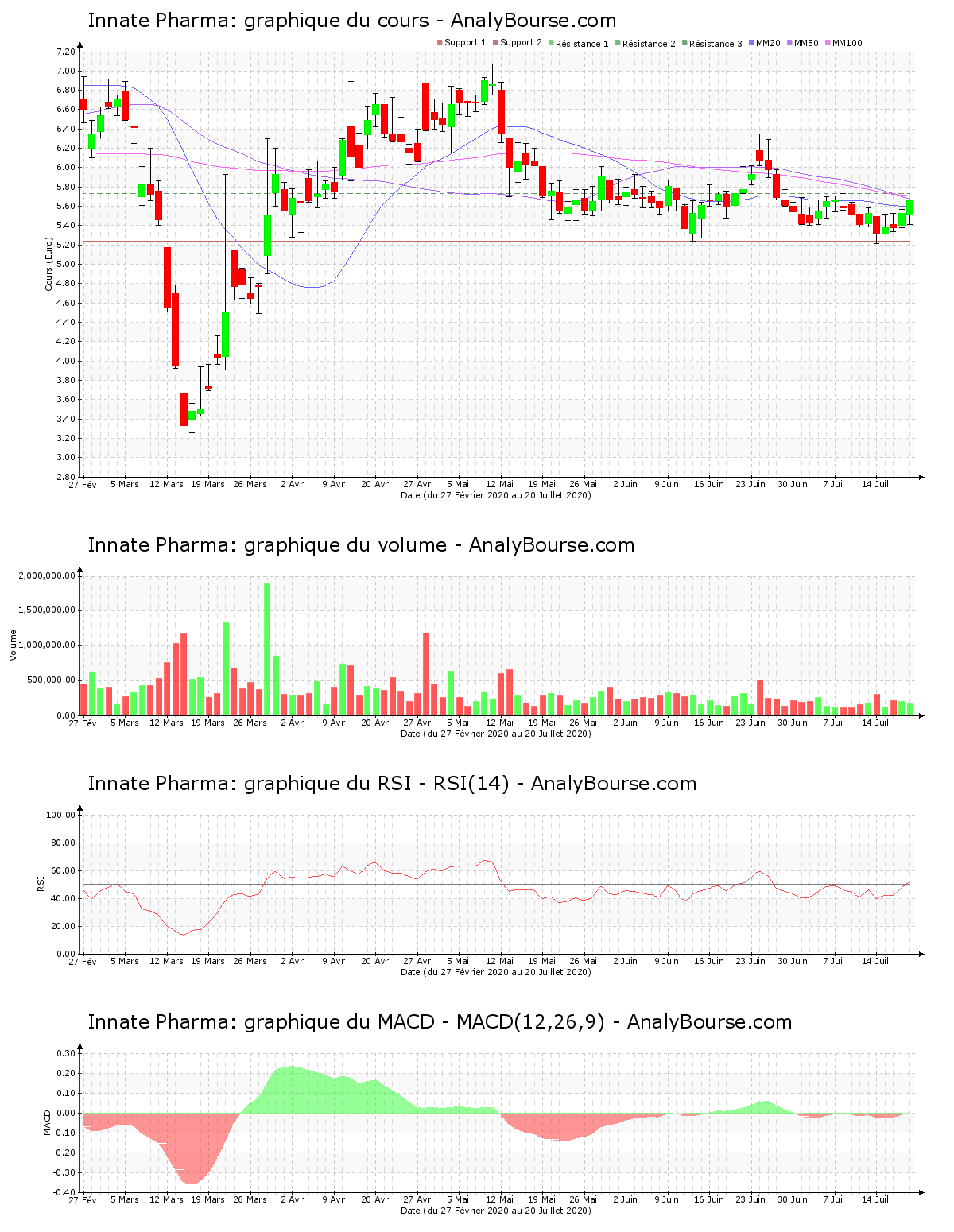The image size is (954, 1232).
Task: Select the Support 2 legend label
Action: pos(521,43)
